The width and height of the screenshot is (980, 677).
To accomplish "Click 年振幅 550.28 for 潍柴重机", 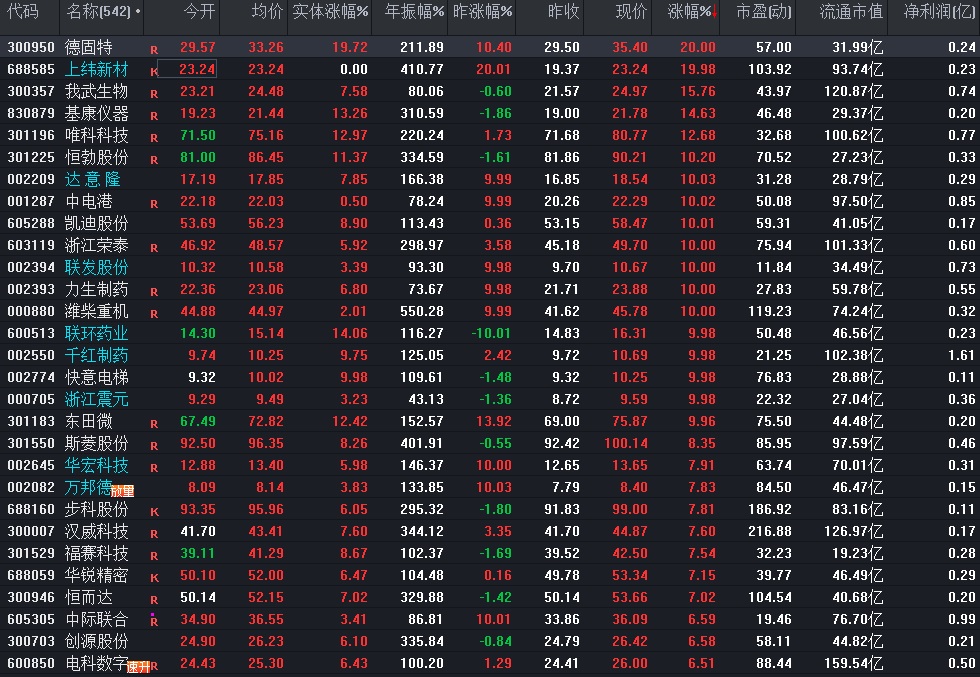I will (422, 311).
